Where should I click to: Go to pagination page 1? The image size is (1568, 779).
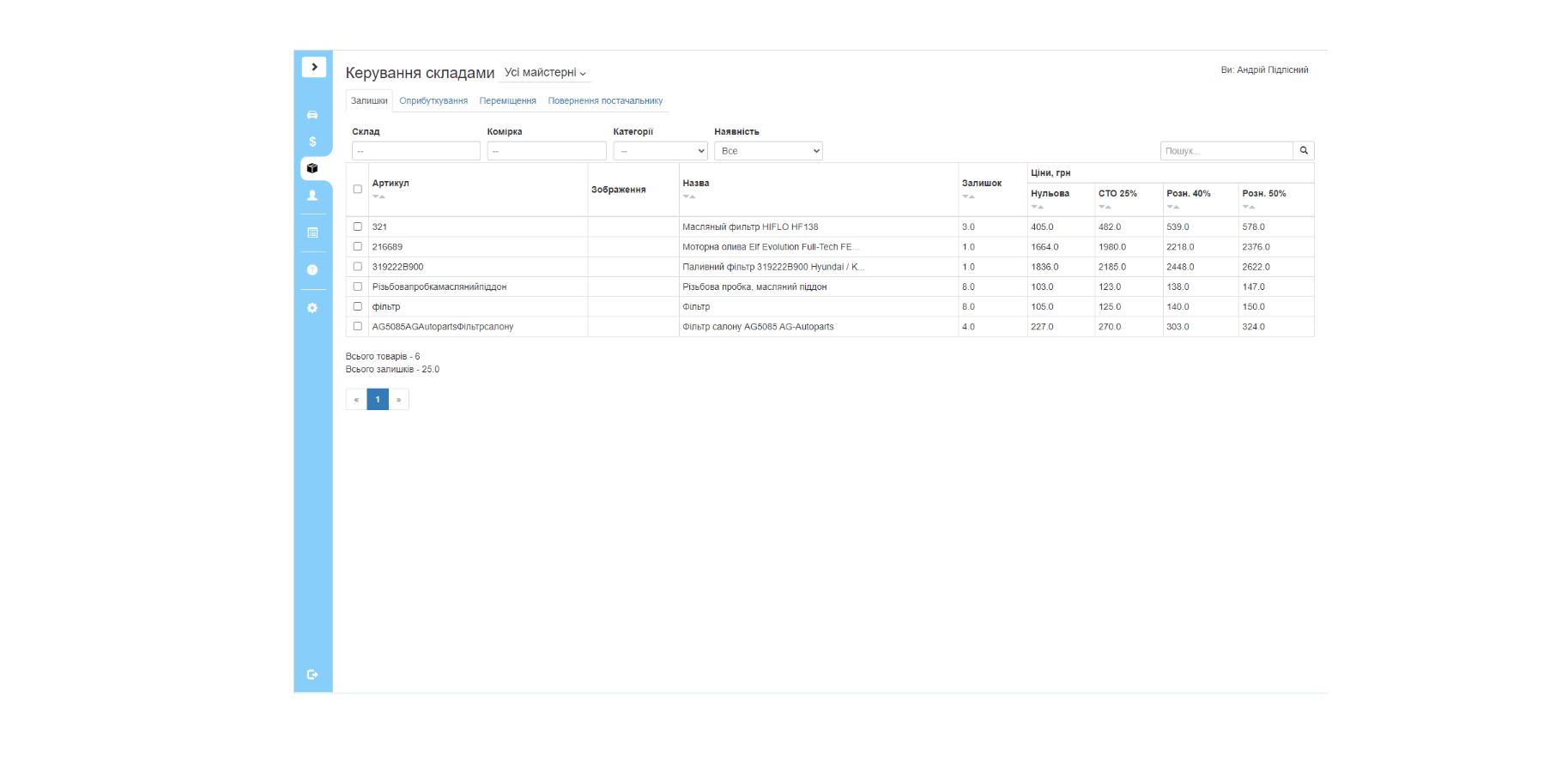378,400
